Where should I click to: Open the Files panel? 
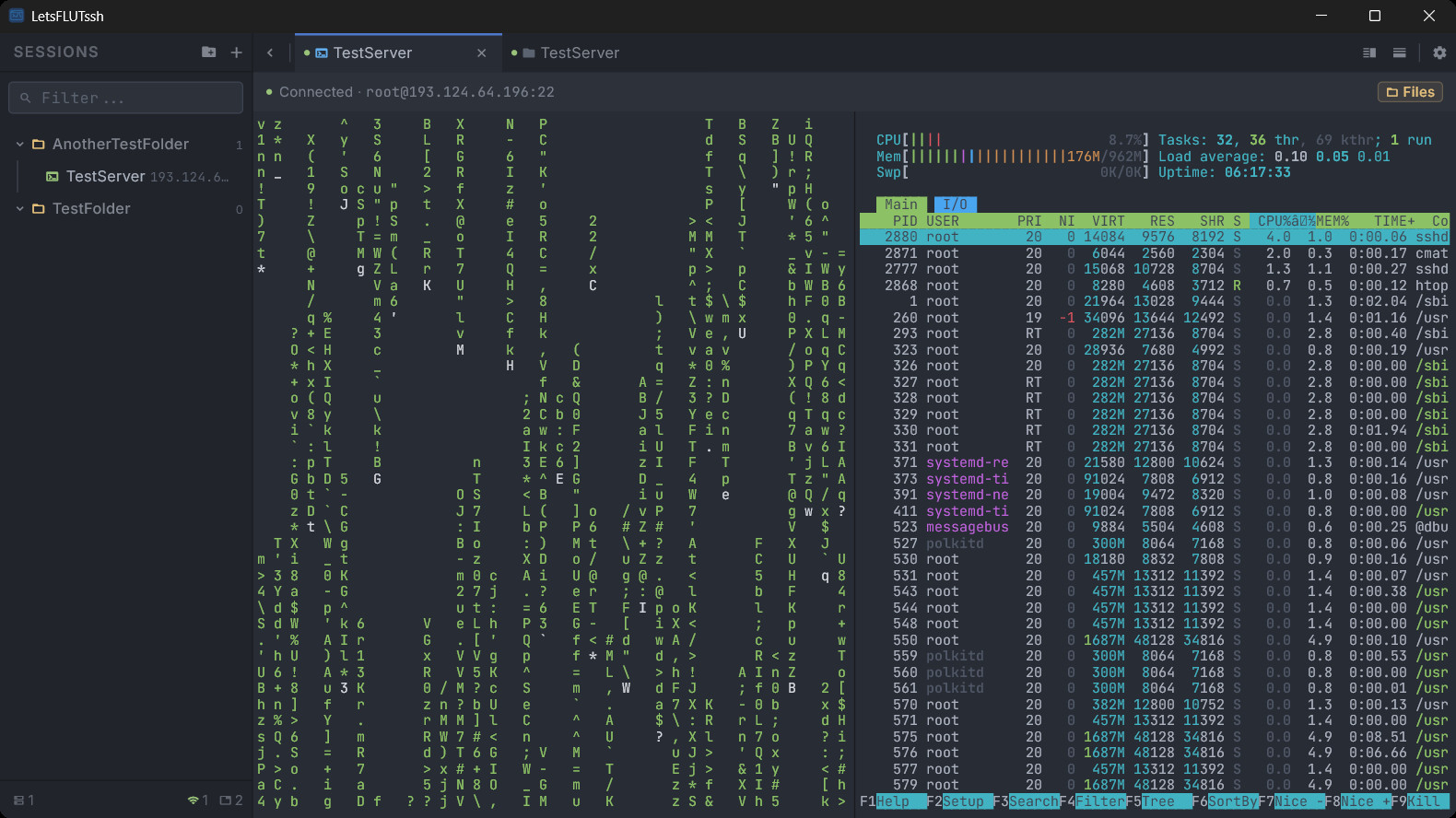click(1410, 92)
